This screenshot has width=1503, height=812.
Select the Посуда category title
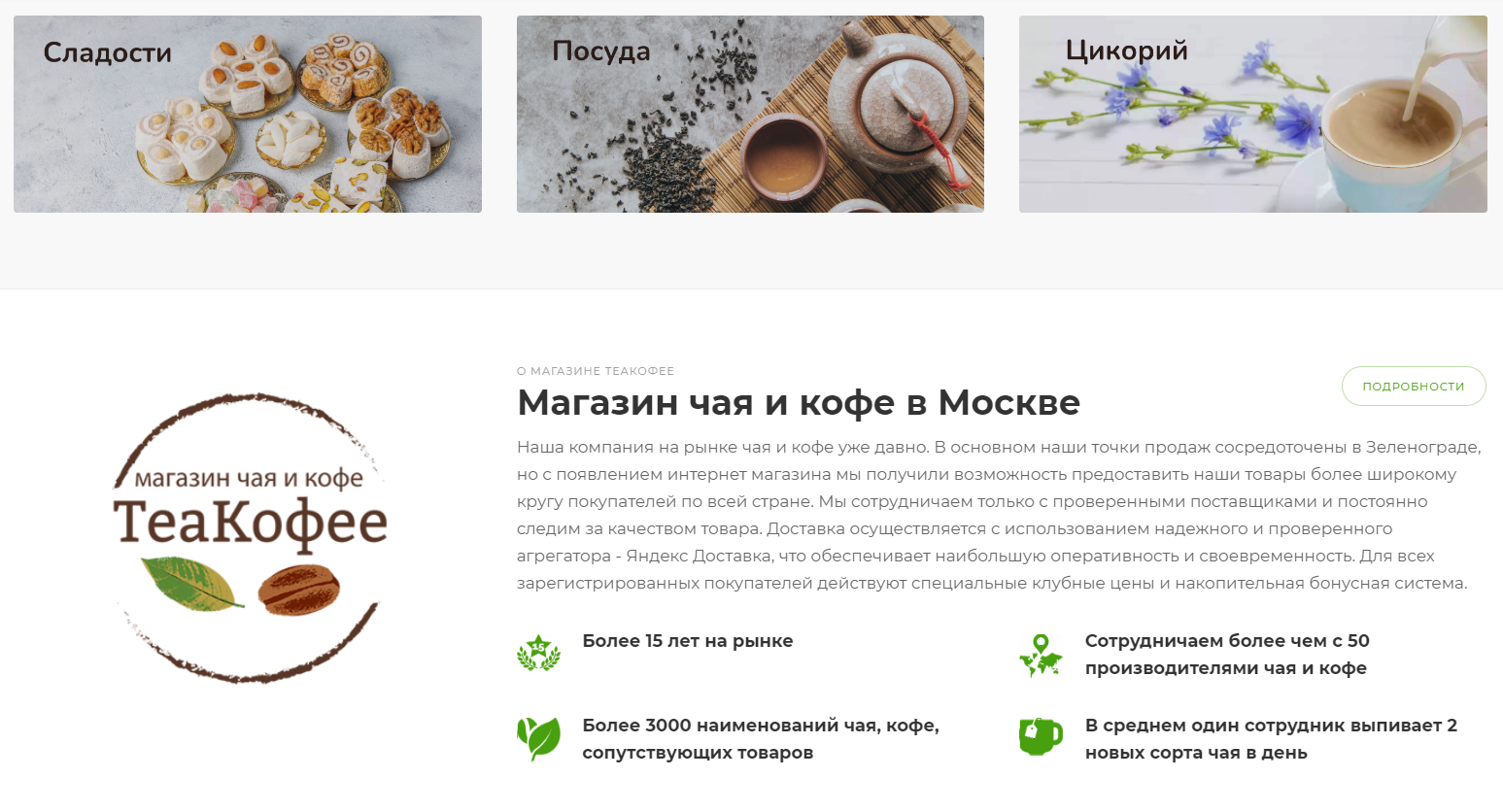[x=601, y=51]
